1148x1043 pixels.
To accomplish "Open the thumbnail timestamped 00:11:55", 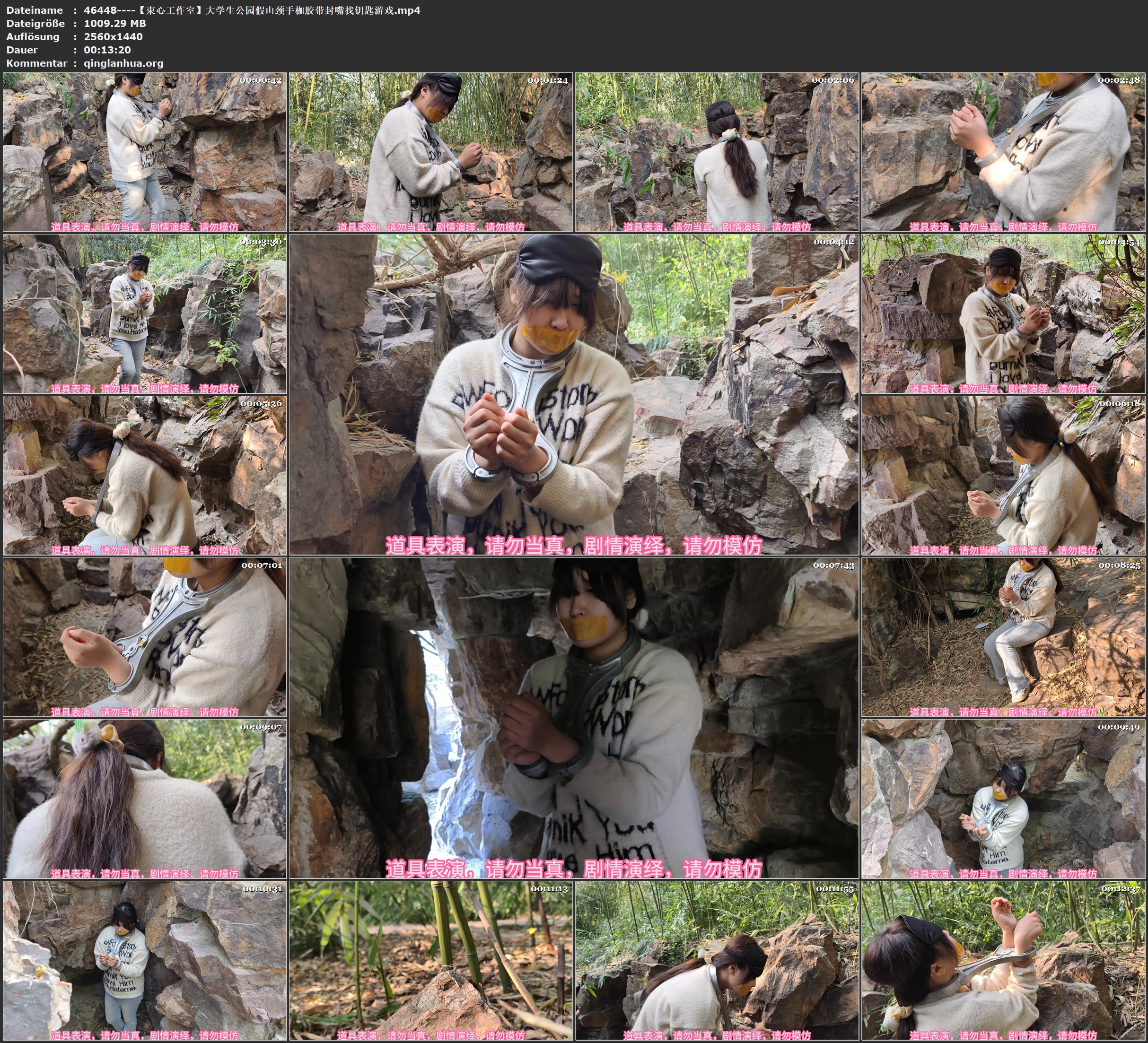I will [x=716, y=960].
